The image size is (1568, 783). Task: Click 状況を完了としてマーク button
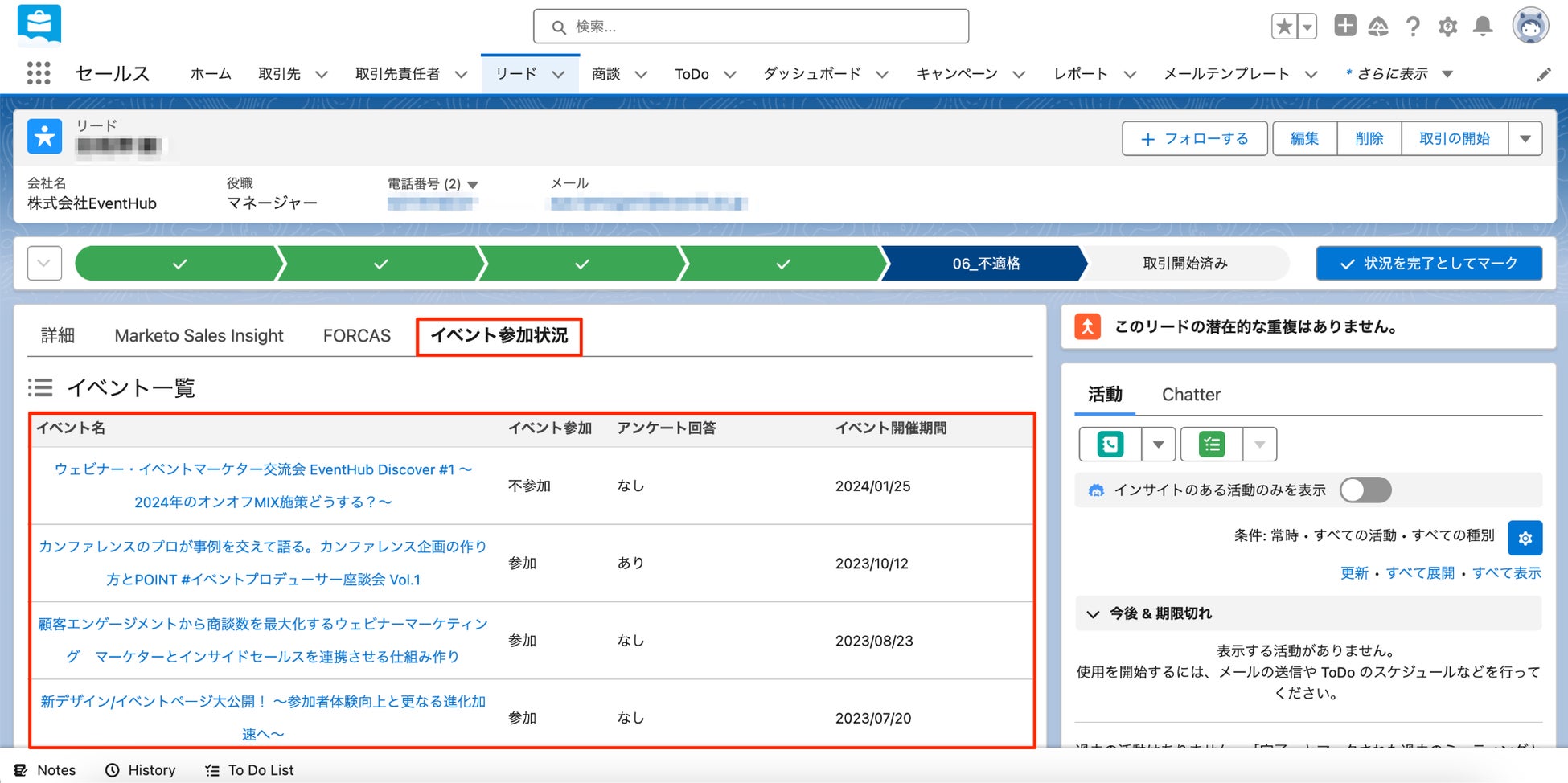point(1429,264)
